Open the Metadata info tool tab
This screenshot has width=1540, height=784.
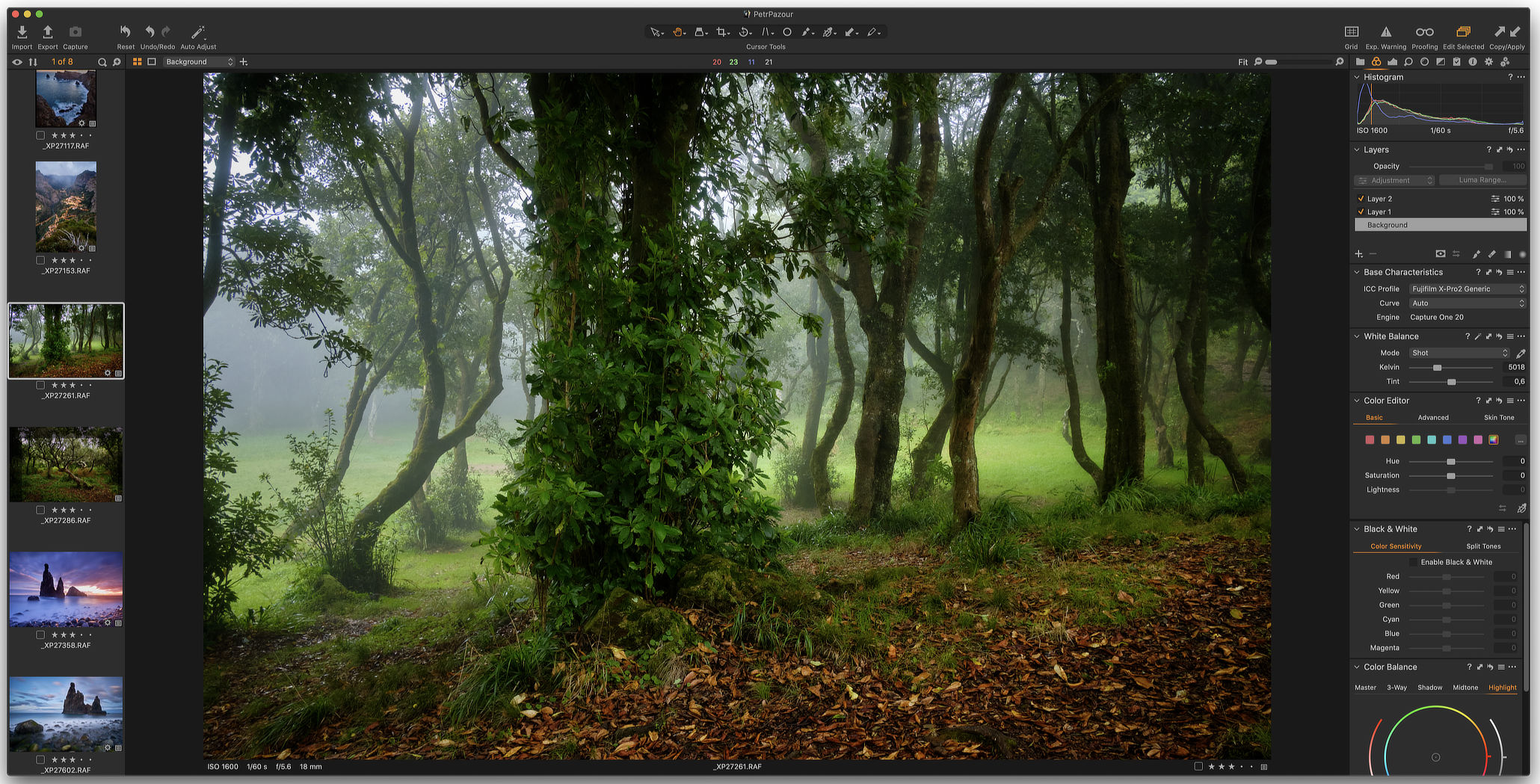tap(1472, 62)
